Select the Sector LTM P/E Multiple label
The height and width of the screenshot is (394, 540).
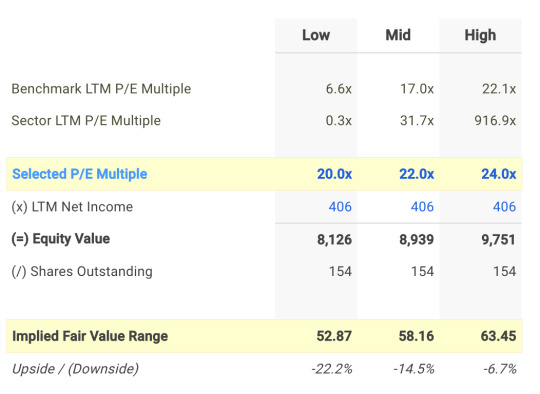86,121
